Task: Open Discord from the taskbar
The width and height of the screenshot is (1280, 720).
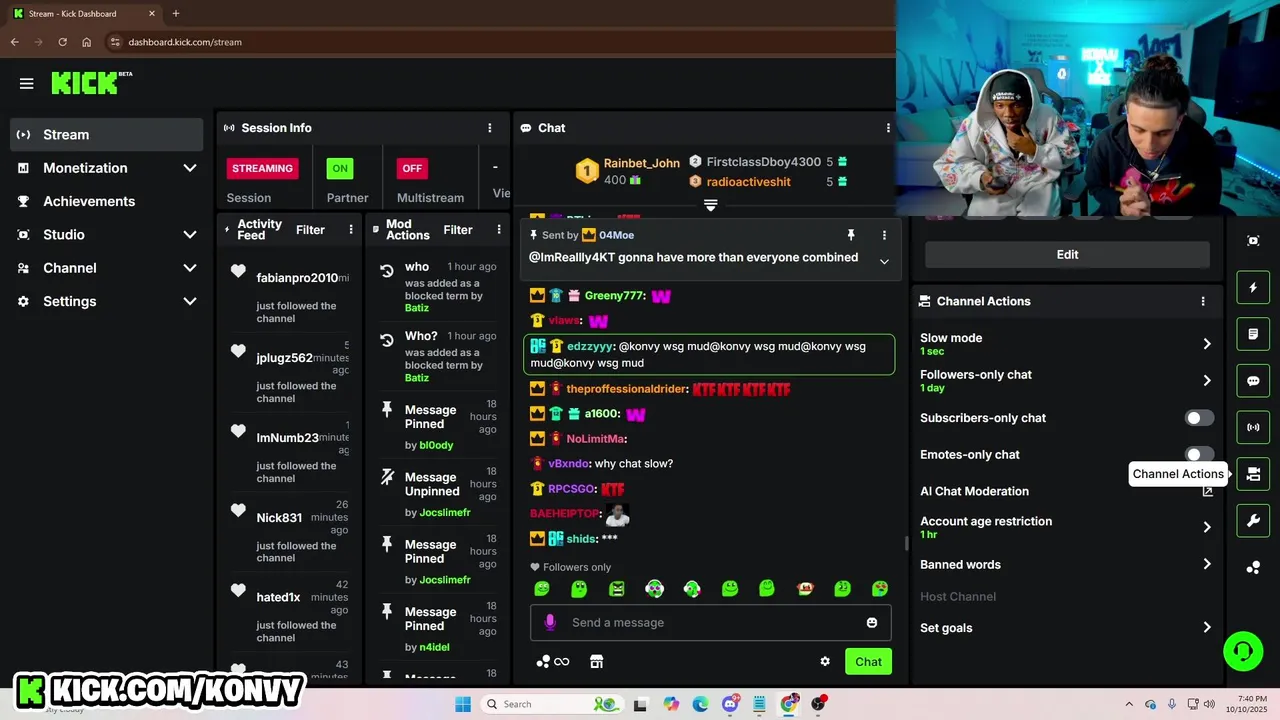Action: [x=730, y=704]
